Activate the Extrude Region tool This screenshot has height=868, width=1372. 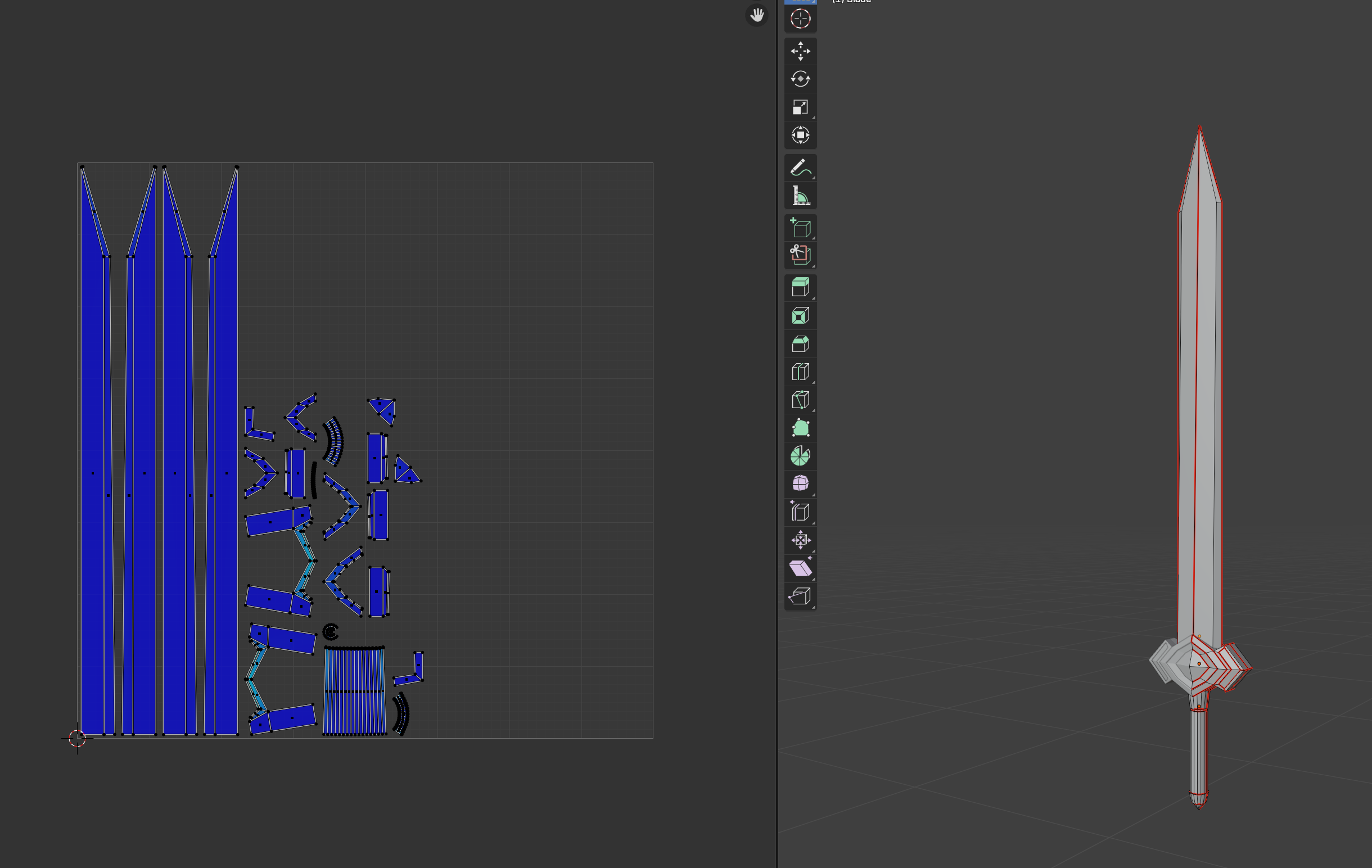coord(800,288)
